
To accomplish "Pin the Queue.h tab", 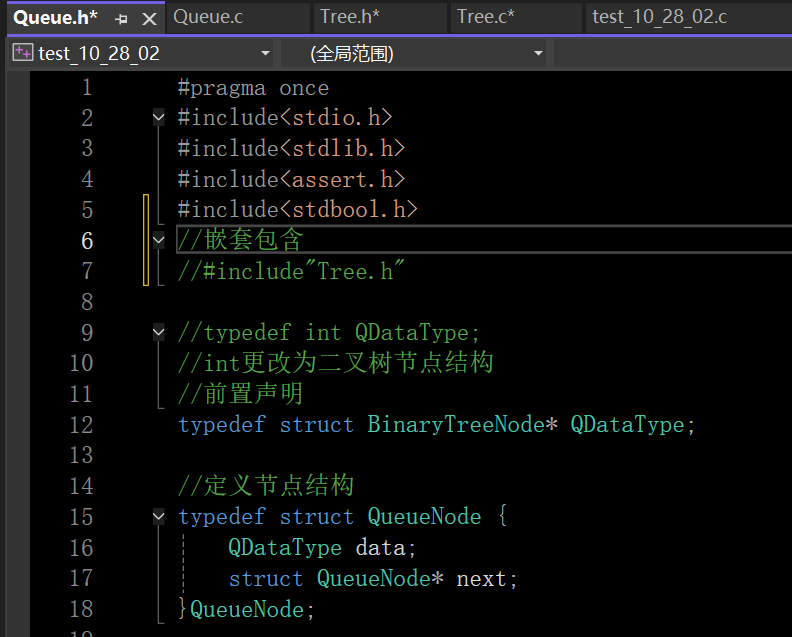I will coord(121,19).
